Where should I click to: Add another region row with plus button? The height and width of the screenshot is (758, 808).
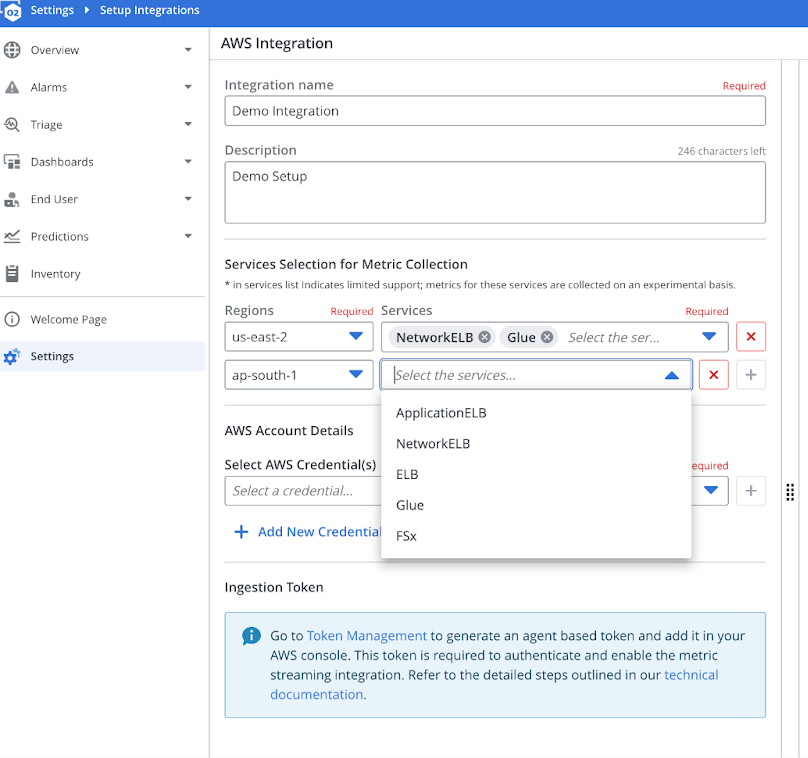pyautogui.click(x=751, y=375)
